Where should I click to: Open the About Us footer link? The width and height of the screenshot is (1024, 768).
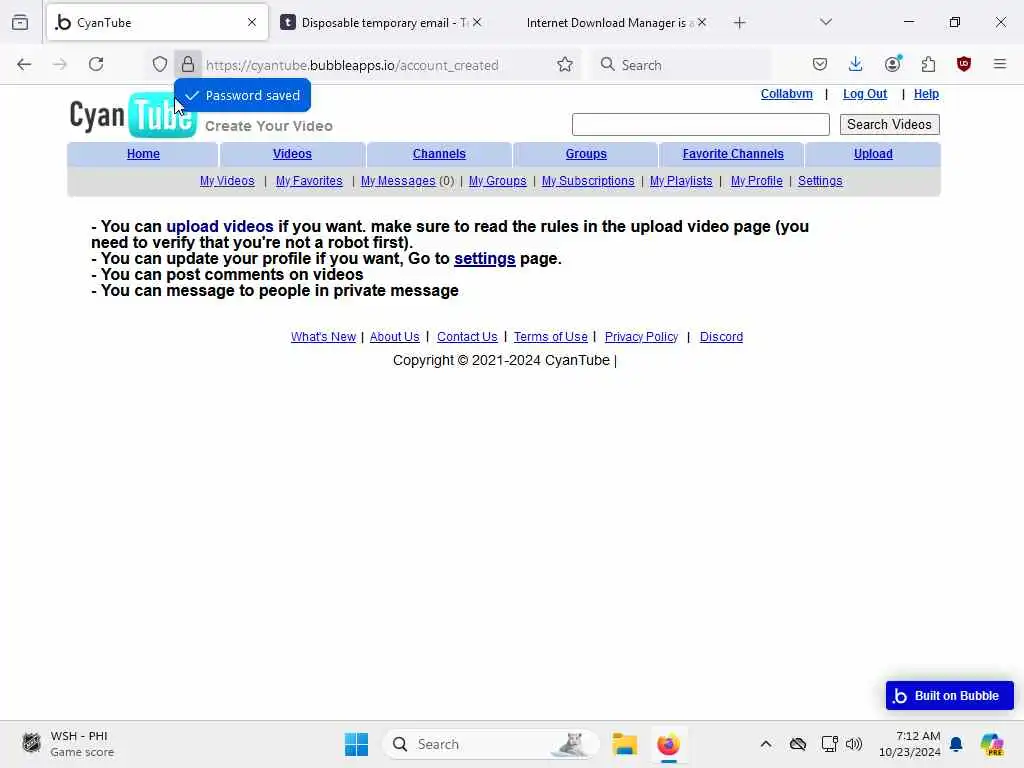click(394, 337)
